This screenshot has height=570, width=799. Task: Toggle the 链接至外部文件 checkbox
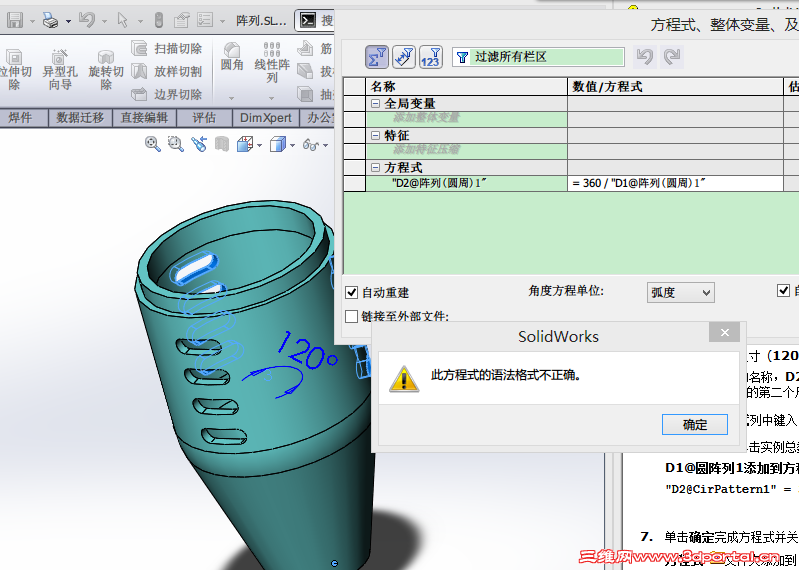pos(352,316)
